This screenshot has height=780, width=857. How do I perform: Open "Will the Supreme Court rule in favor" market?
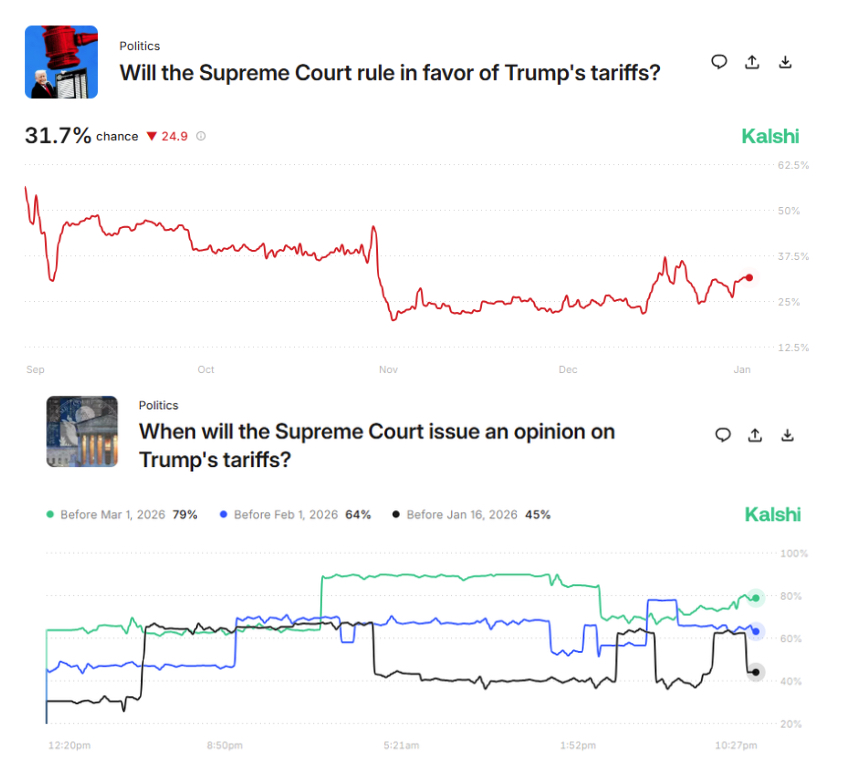click(x=389, y=73)
